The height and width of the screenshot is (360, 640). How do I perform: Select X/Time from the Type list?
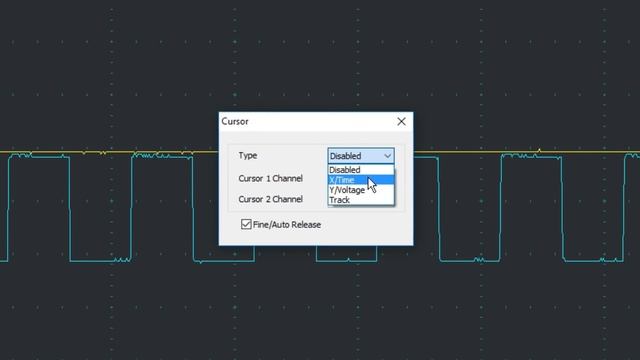[361, 180]
